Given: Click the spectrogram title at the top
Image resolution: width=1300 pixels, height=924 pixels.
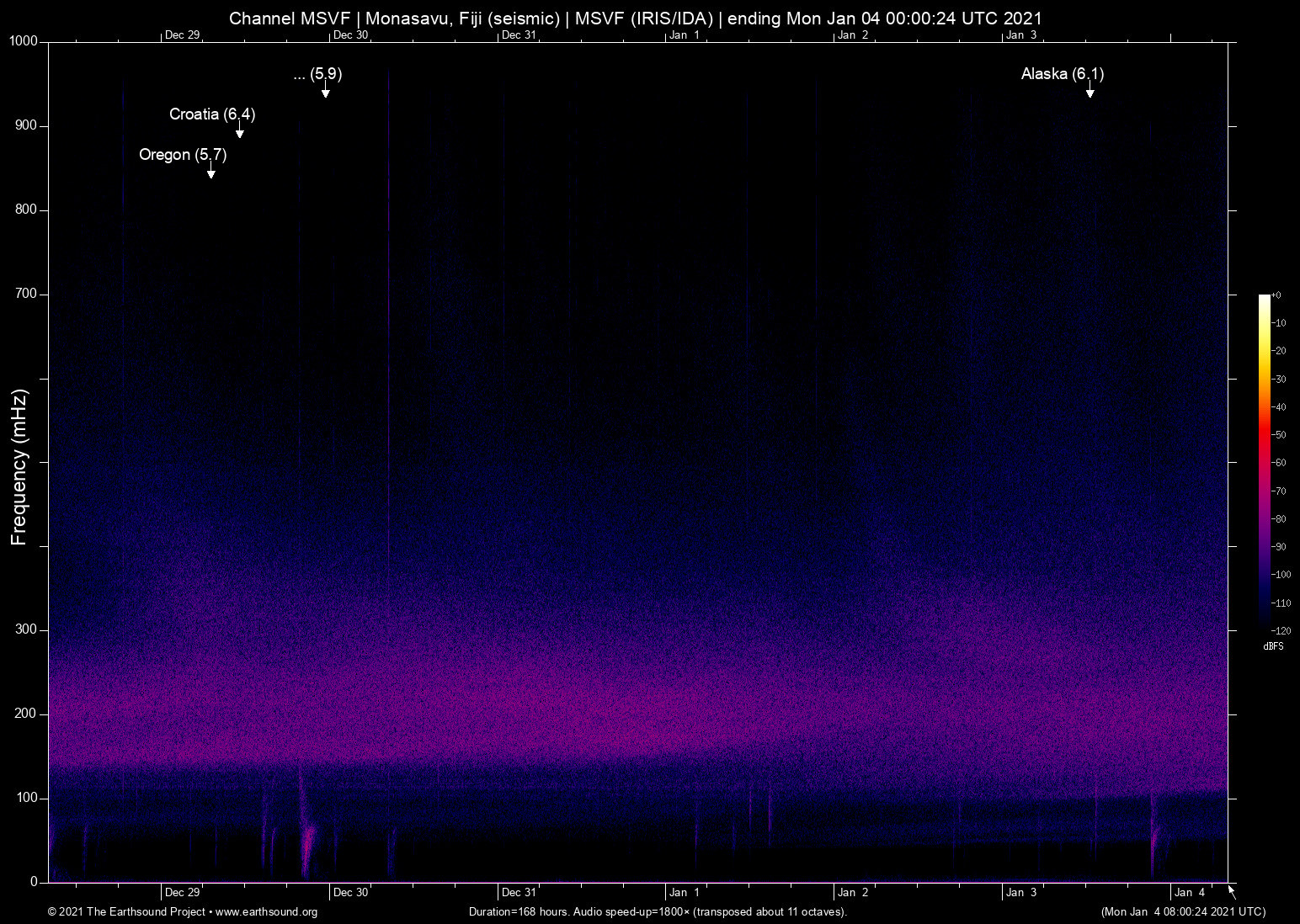Looking at the screenshot, I should pyautogui.click(x=636, y=19).
